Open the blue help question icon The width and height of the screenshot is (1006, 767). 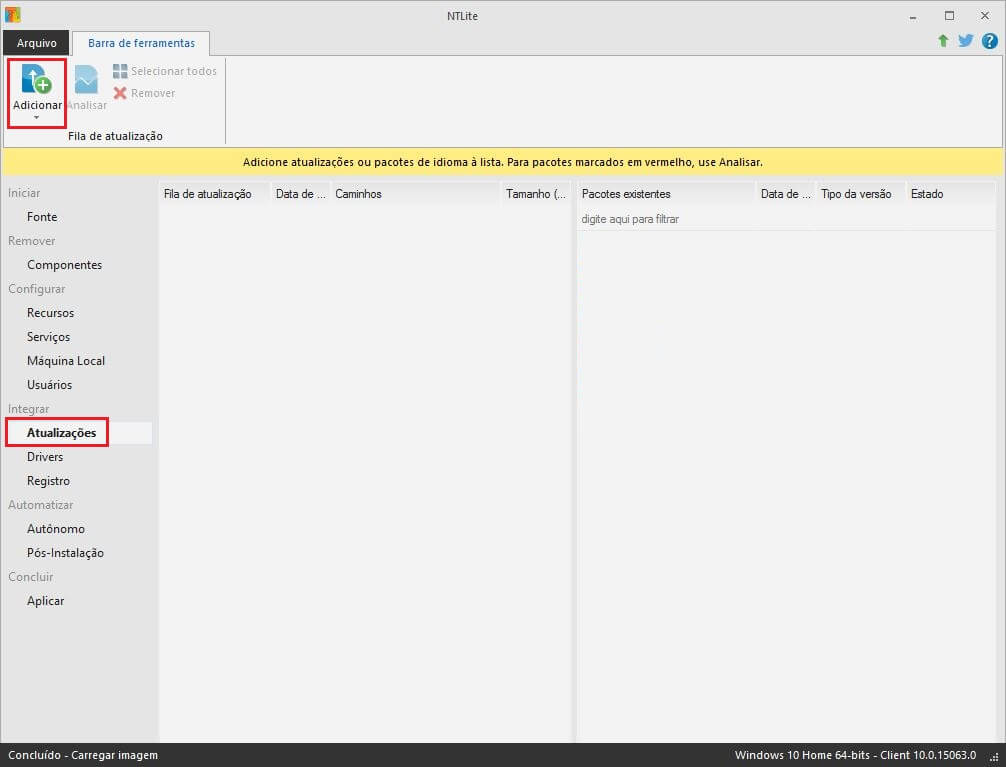coord(989,41)
